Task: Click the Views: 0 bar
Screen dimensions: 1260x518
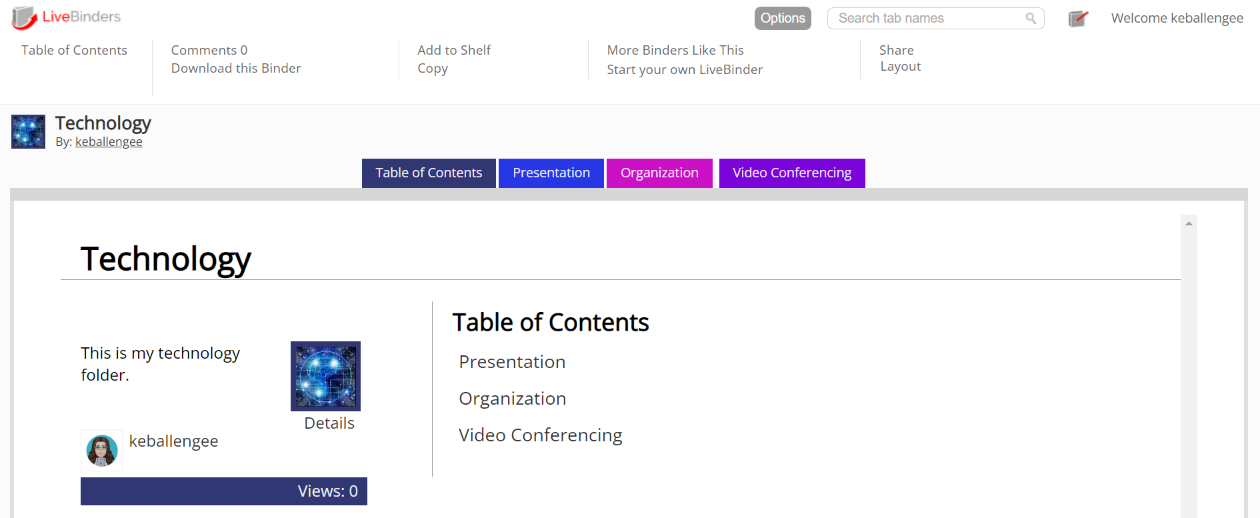Action: 224,491
